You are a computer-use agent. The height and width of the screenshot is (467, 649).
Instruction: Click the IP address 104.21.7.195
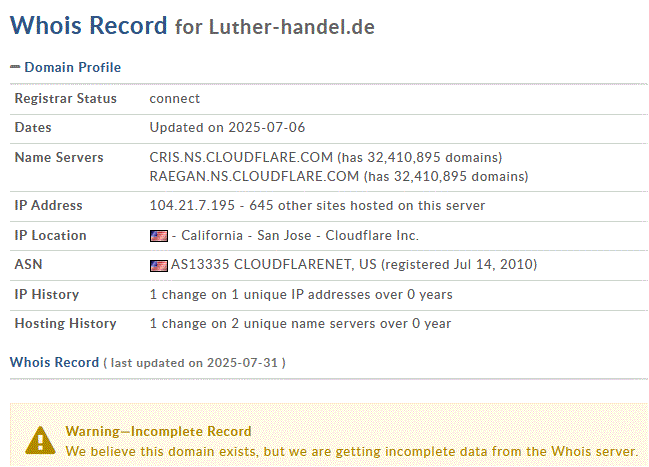[x=193, y=206]
